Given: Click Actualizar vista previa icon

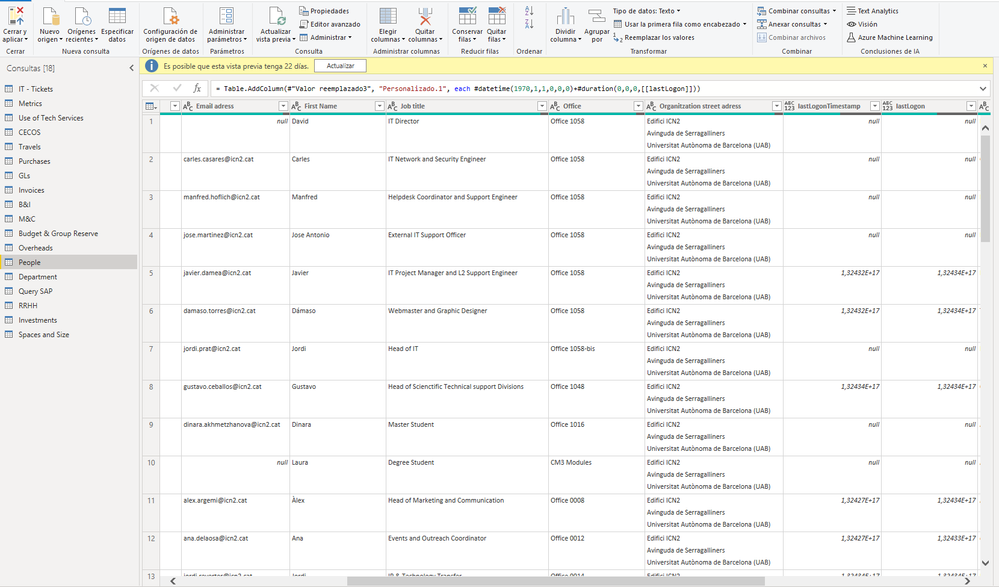Looking at the screenshot, I should click(276, 17).
